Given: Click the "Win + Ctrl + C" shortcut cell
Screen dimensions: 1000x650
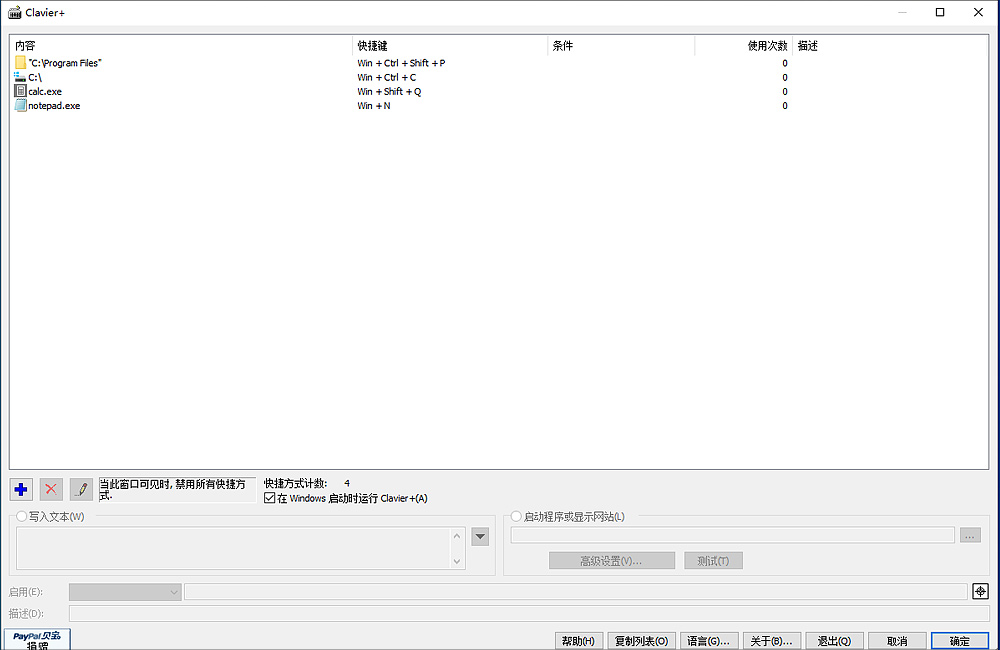Looking at the screenshot, I should coord(386,77).
